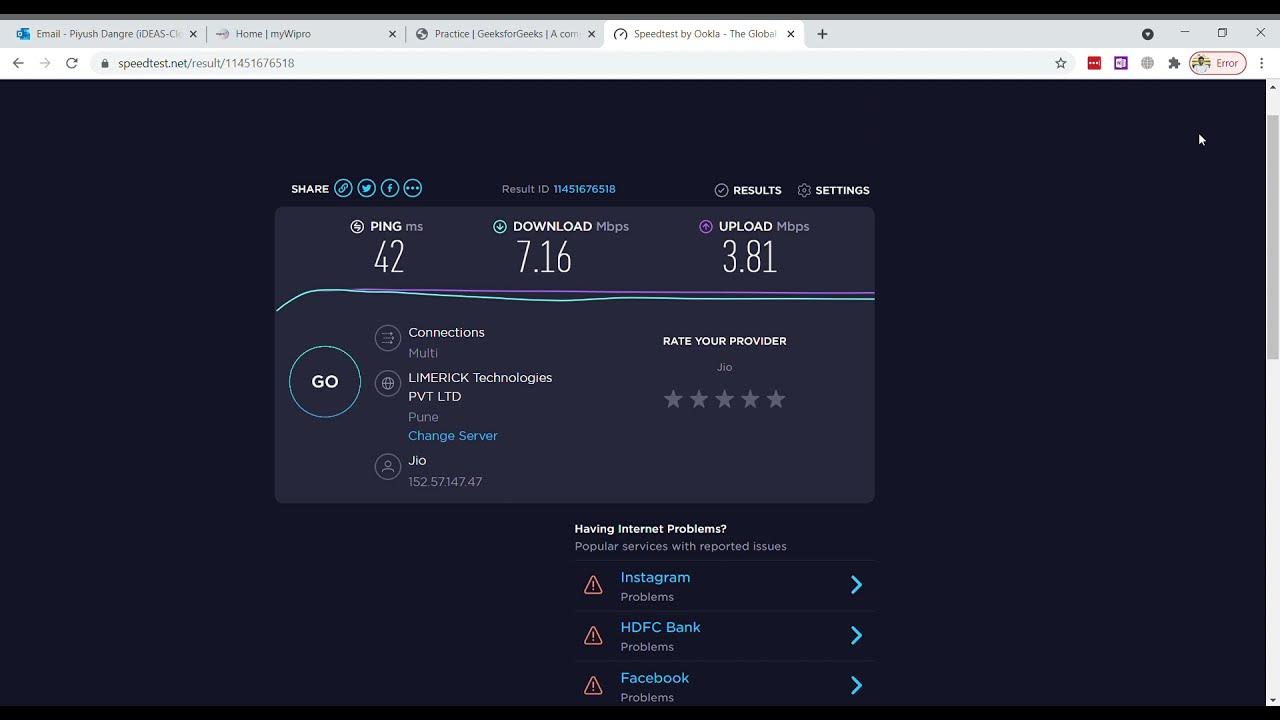Rate provider one star
Viewport: 1280px width, 720px height.
click(x=673, y=399)
